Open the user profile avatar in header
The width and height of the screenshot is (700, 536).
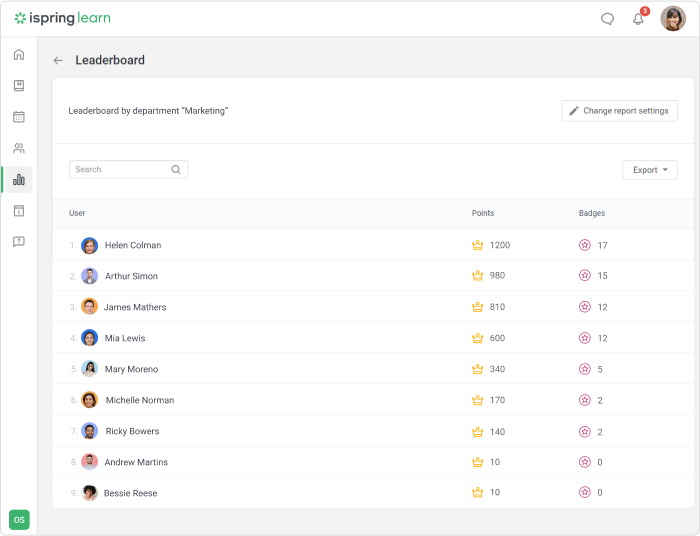[673, 19]
